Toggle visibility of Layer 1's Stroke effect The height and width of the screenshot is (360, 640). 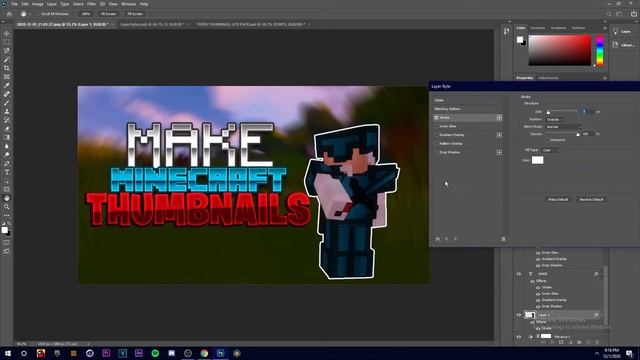coord(538,328)
